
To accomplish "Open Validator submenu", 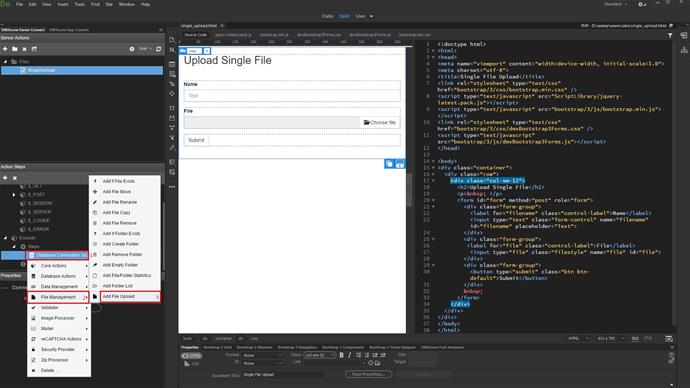I will pos(59,307).
